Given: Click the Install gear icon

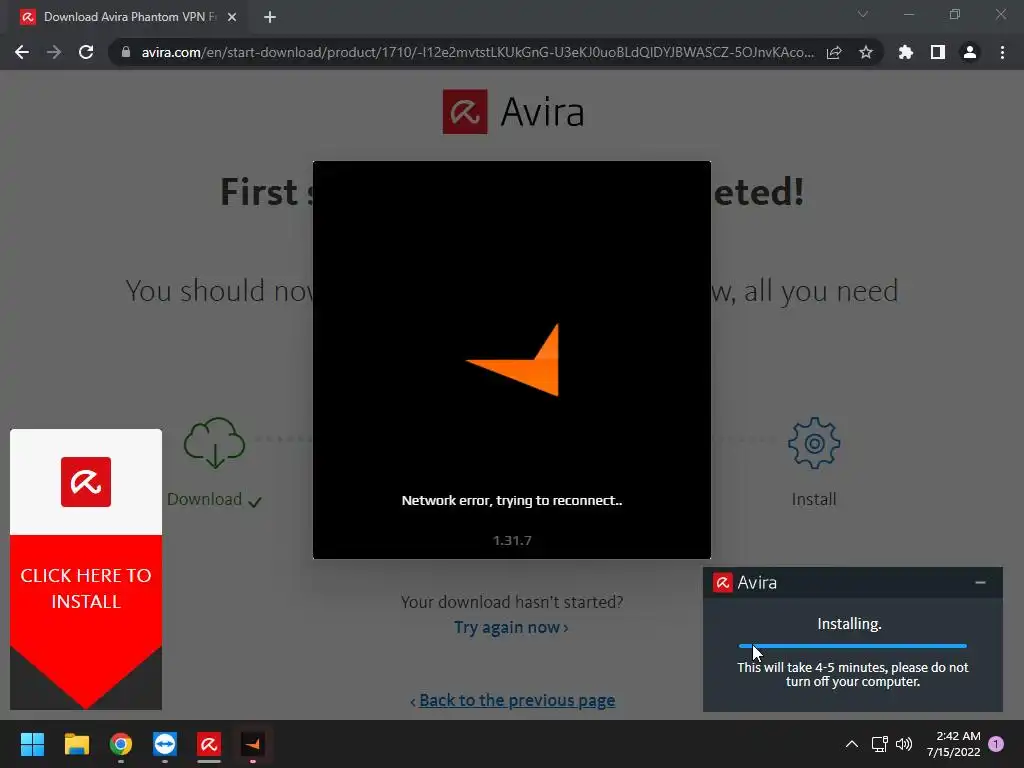Looking at the screenshot, I should (x=814, y=443).
